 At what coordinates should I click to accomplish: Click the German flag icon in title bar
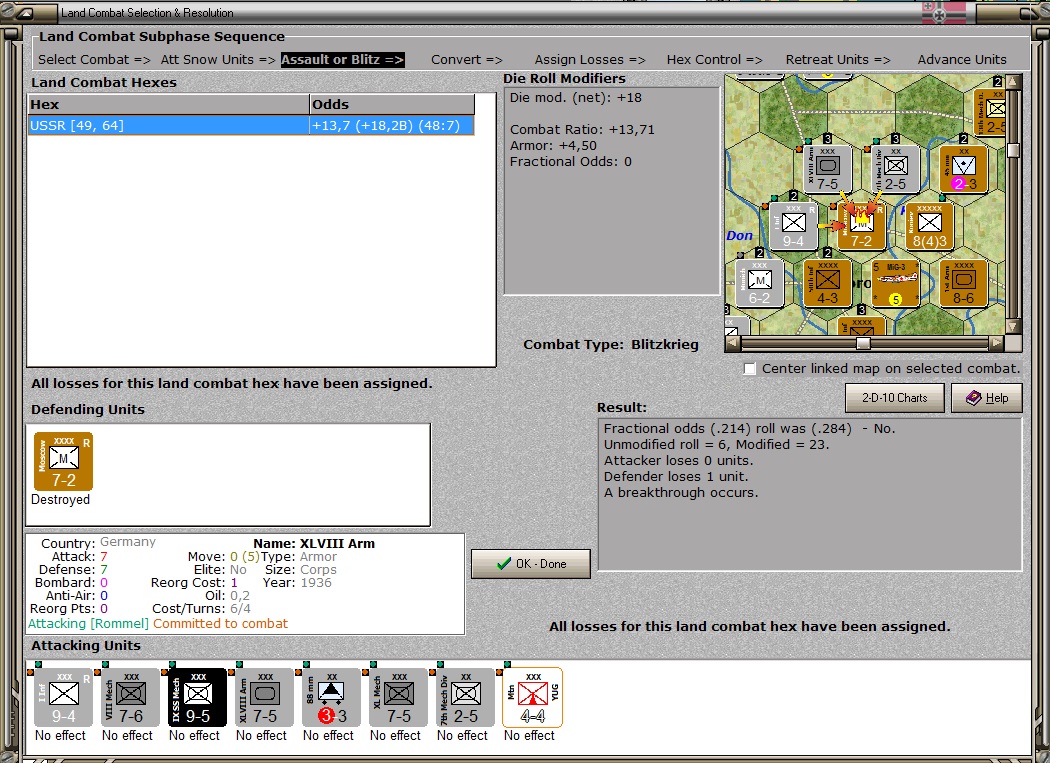click(x=944, y=12)
